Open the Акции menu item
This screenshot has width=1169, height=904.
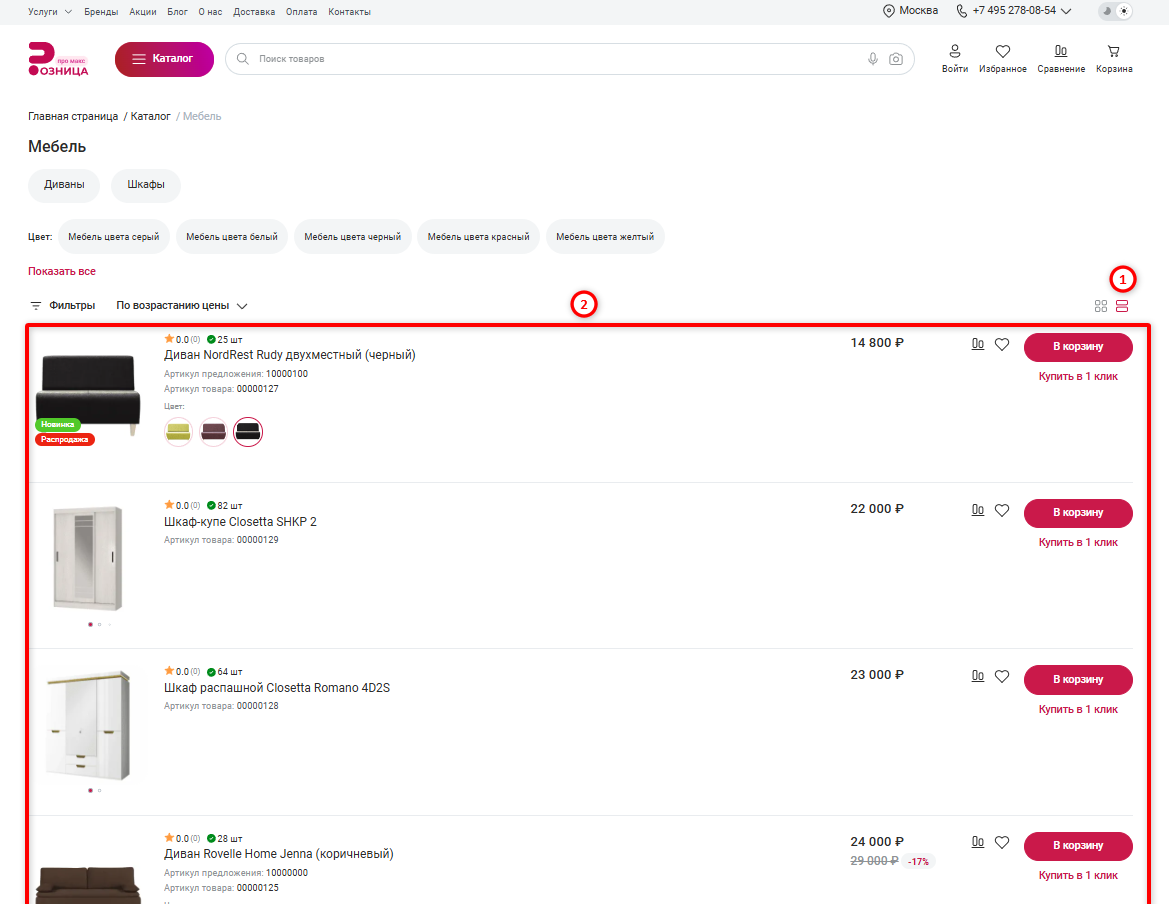tap(142, 12)
